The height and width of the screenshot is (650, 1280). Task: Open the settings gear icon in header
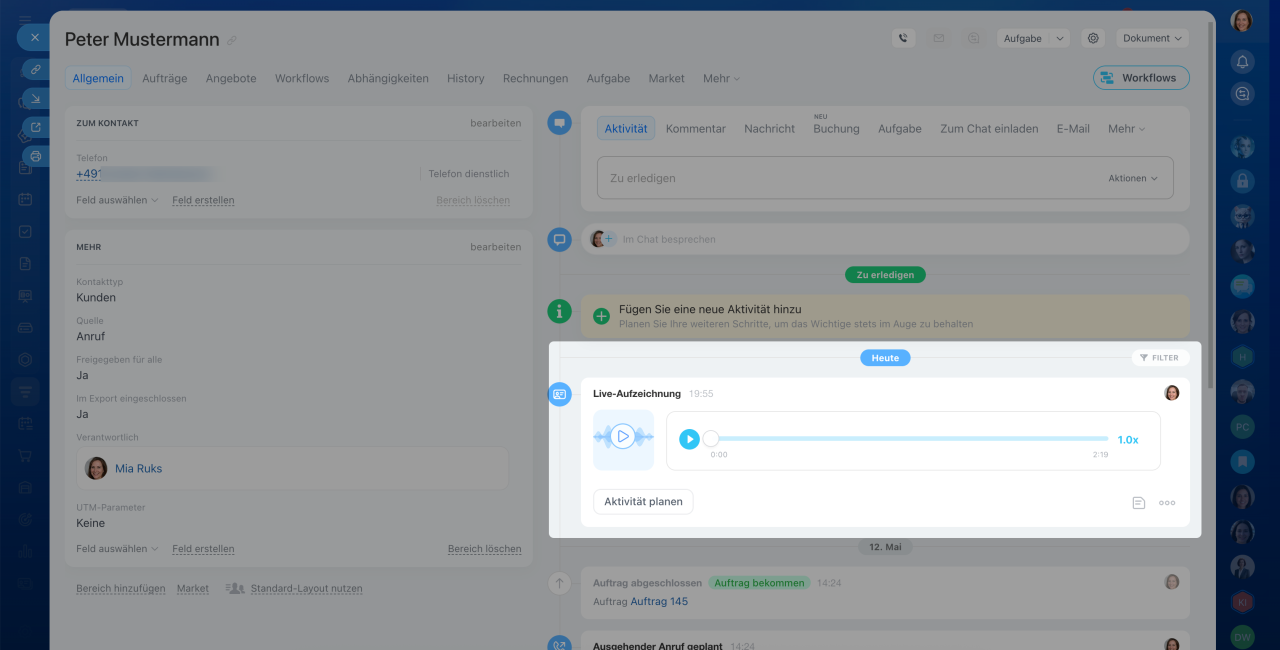1093,38
